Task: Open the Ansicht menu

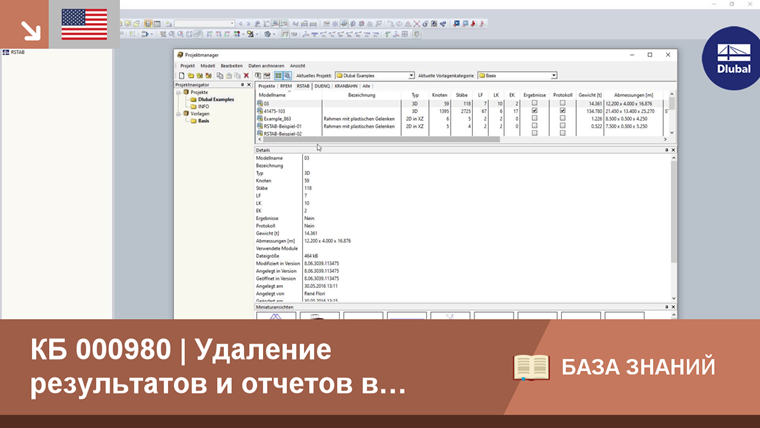Action: (x=298, y=66)
